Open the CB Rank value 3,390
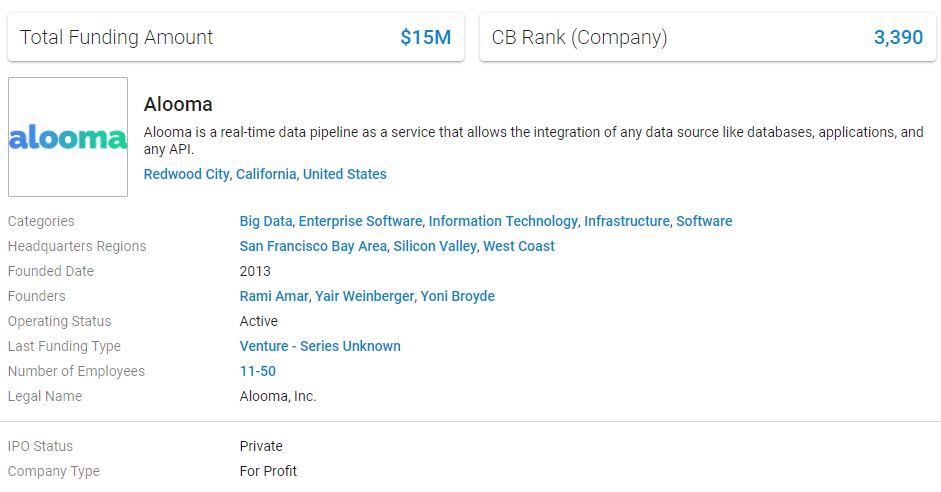 pos(898,37)
